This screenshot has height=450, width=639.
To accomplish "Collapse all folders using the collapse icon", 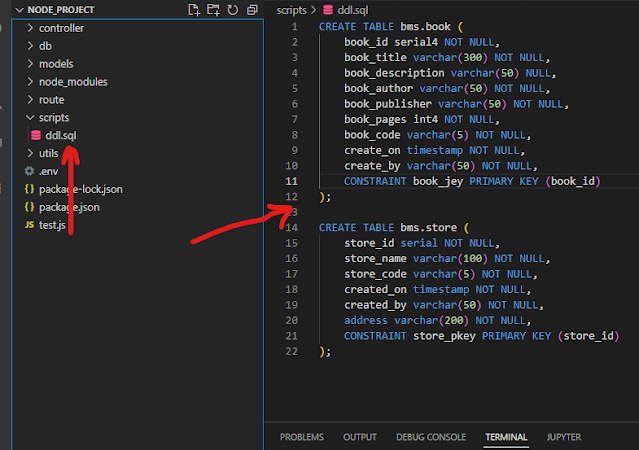I will point(252,10).
